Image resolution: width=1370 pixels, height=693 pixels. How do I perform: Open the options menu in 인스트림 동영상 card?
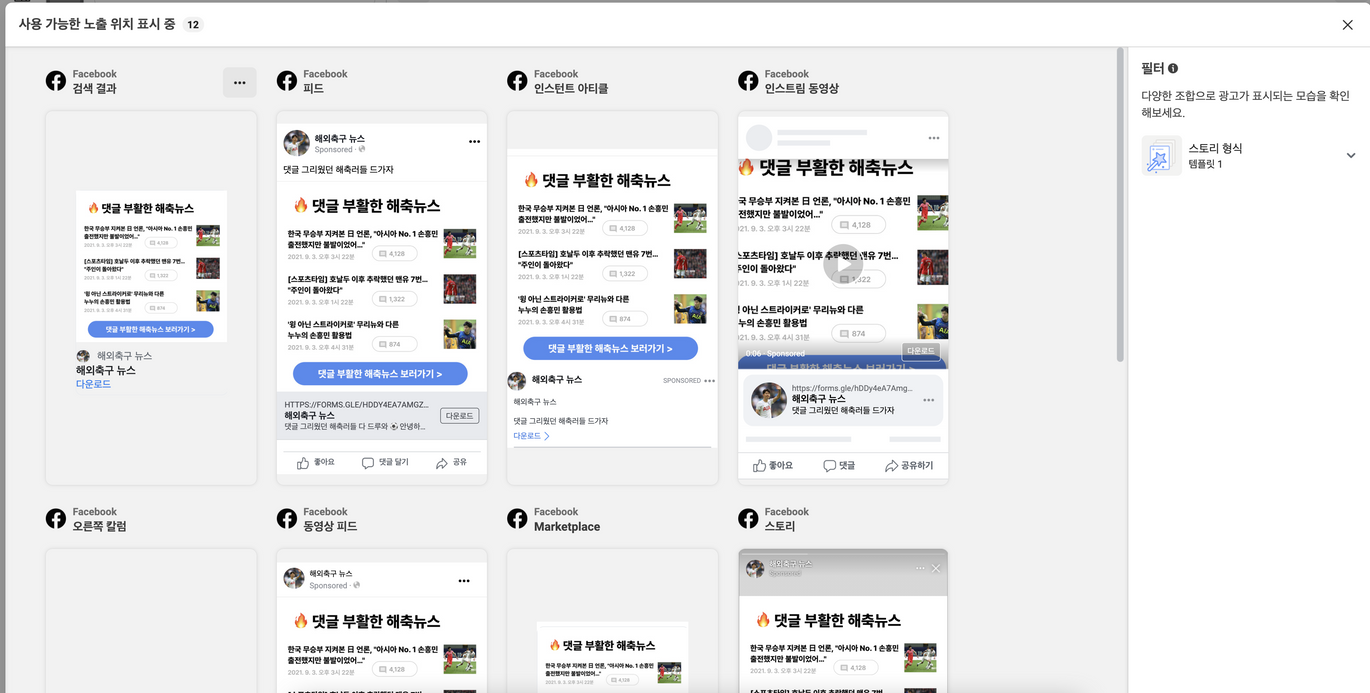tap(933, 138)
